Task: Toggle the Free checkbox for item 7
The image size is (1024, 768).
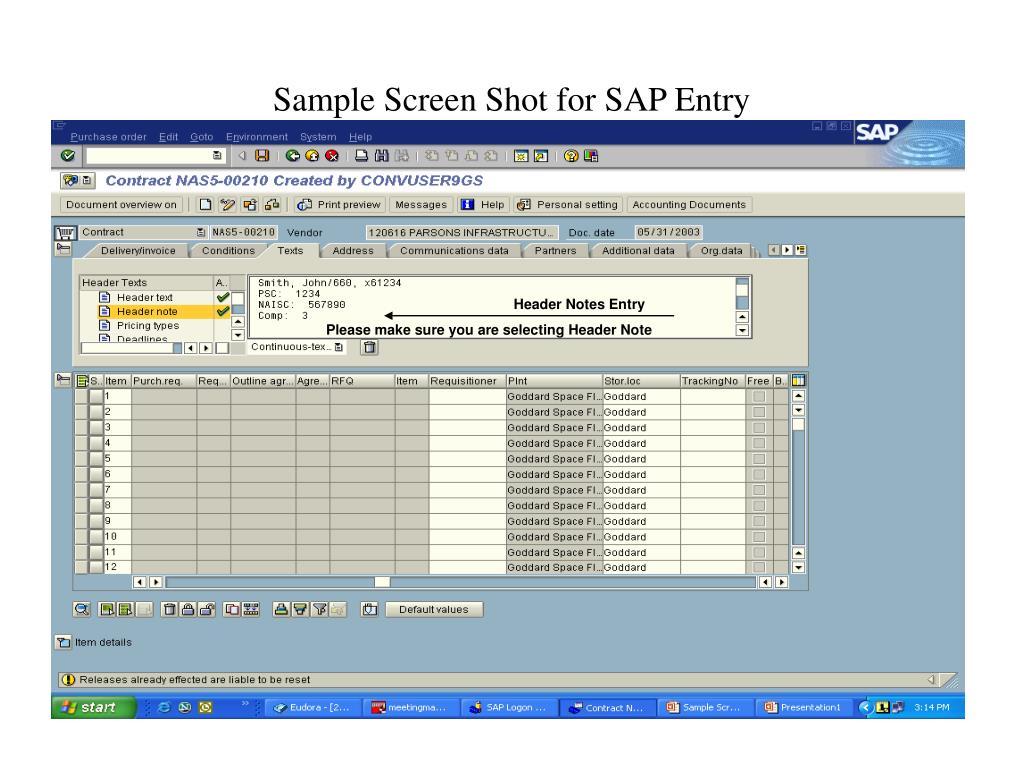Action: pos(759,490)
